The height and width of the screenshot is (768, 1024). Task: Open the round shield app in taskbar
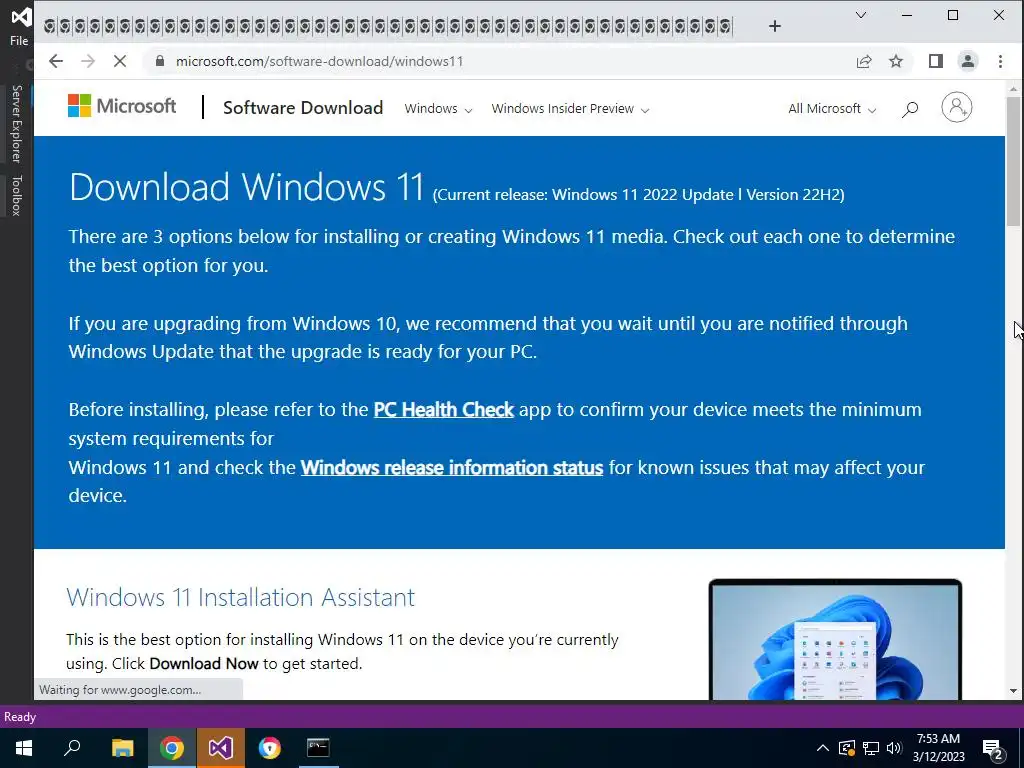pyautogui.click(x=269, y=748)
